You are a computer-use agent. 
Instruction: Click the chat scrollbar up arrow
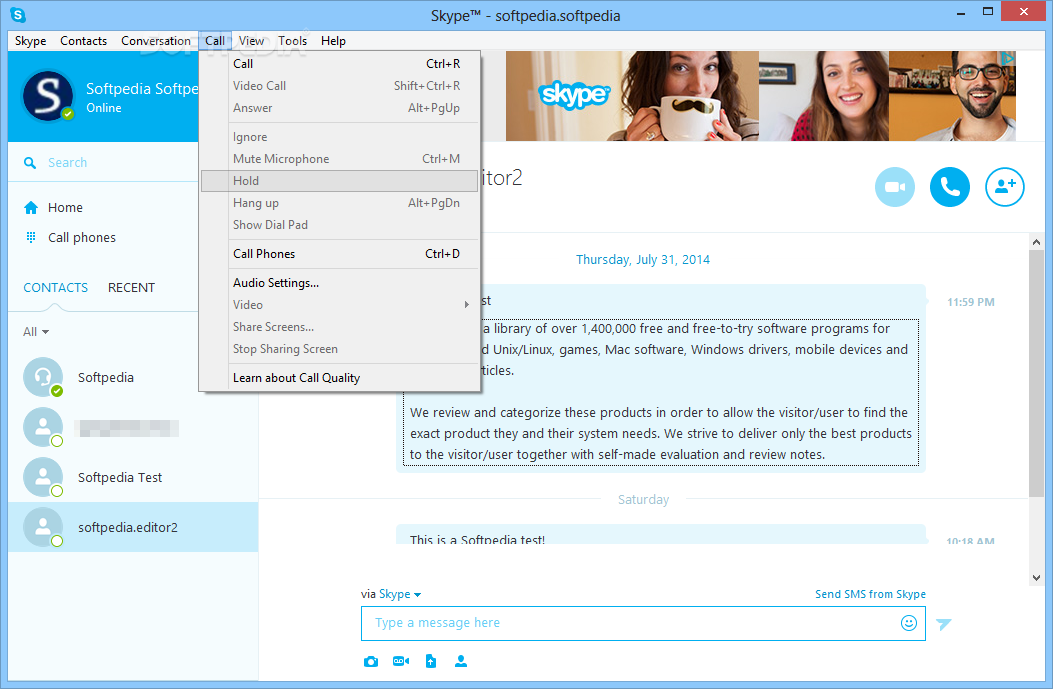(x=1036, y=242)
